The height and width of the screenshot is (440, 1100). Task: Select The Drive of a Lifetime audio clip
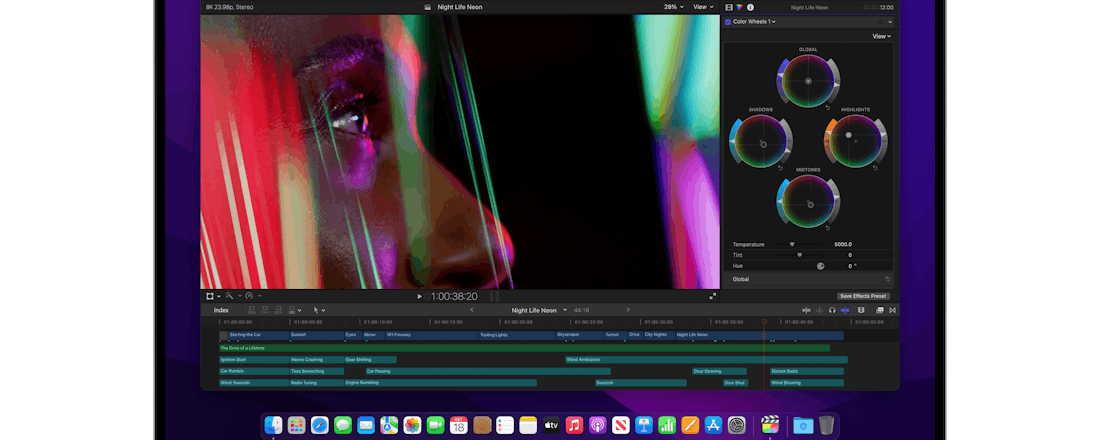click(x=524, y=348)
